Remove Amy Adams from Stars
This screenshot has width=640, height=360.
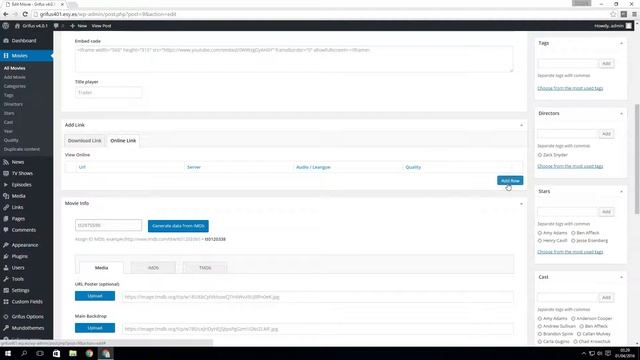pos(540,233)
